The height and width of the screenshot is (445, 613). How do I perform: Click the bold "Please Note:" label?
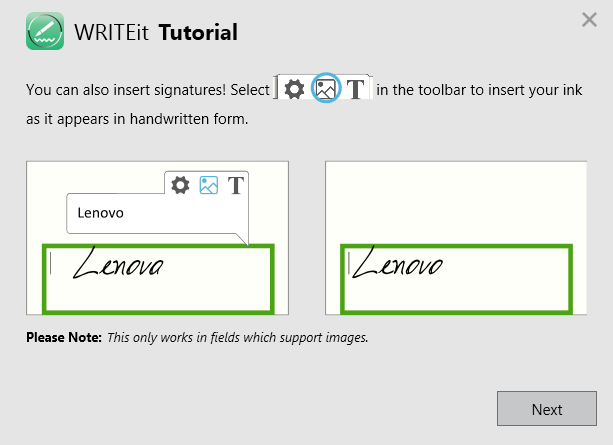click(64, 338)
